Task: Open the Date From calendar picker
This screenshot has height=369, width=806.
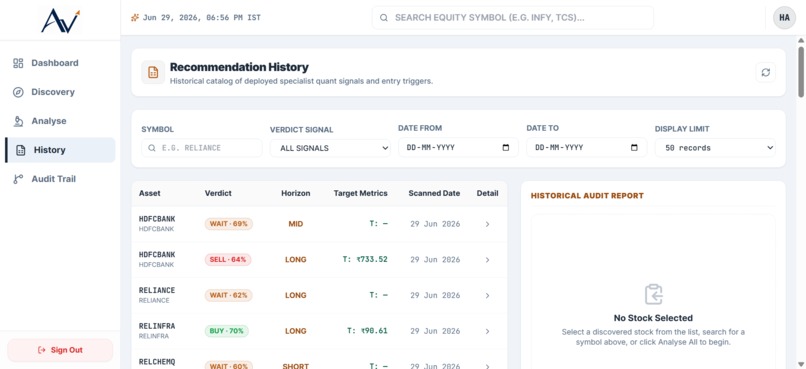Action: click(x=506, y=147)
